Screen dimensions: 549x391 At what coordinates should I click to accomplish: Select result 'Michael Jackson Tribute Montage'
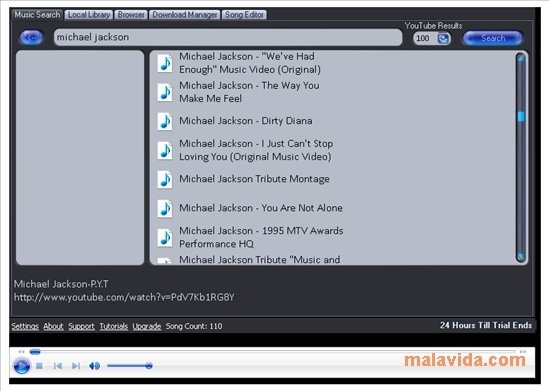pyautogui.click(x=254, y=179)
